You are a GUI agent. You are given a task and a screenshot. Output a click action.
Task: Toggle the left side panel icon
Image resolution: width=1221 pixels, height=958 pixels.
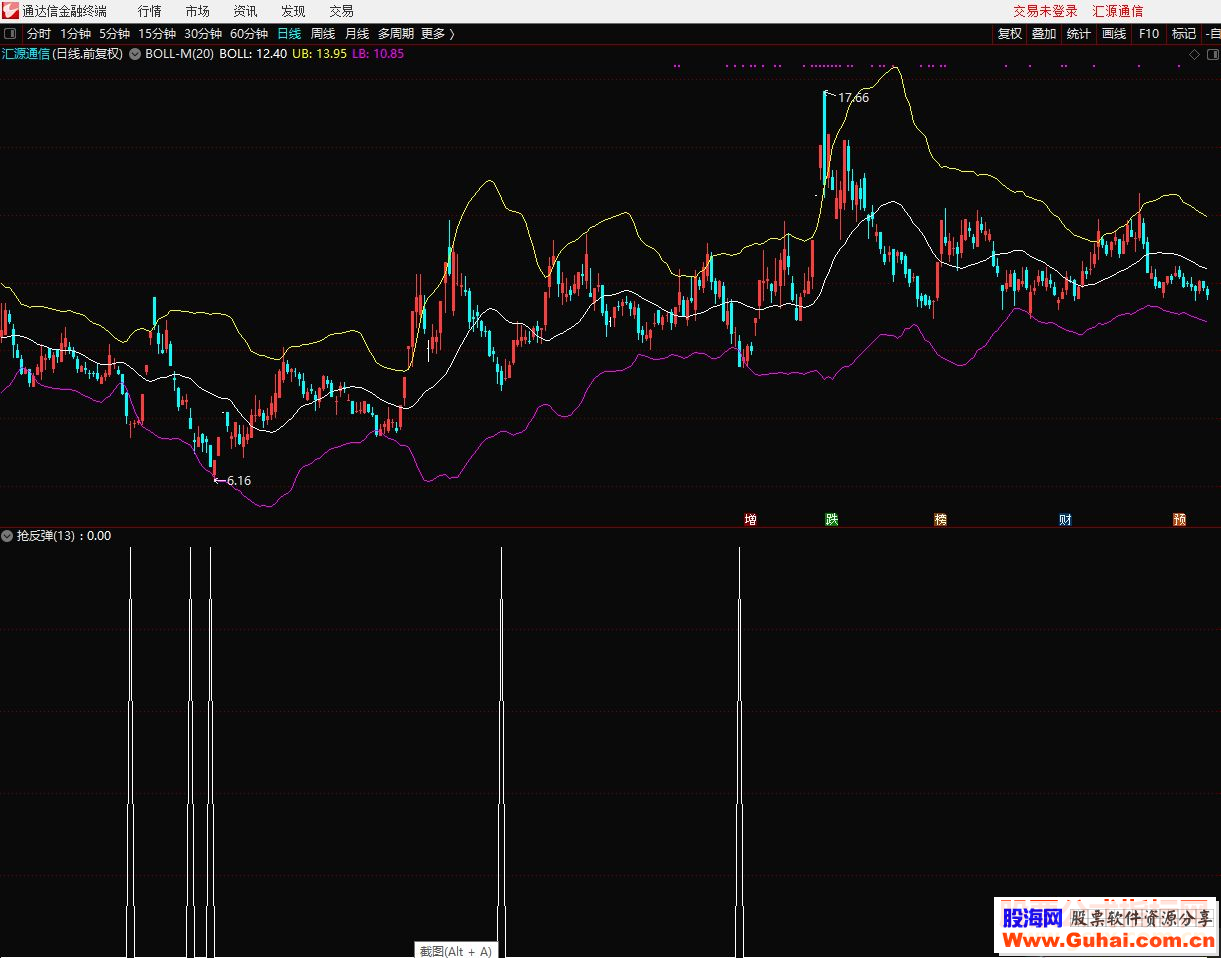11,34
